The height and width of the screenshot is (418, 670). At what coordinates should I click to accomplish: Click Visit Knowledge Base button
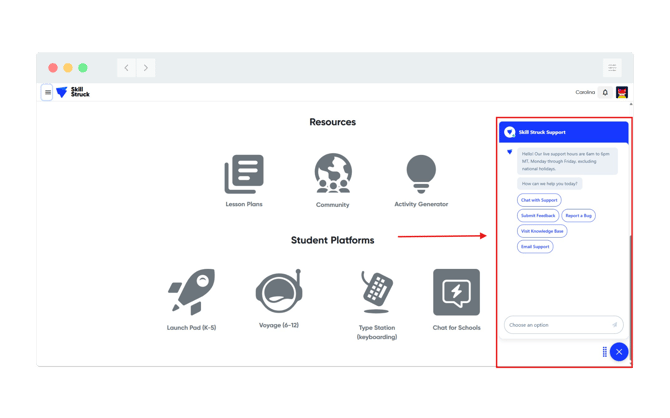542,231
